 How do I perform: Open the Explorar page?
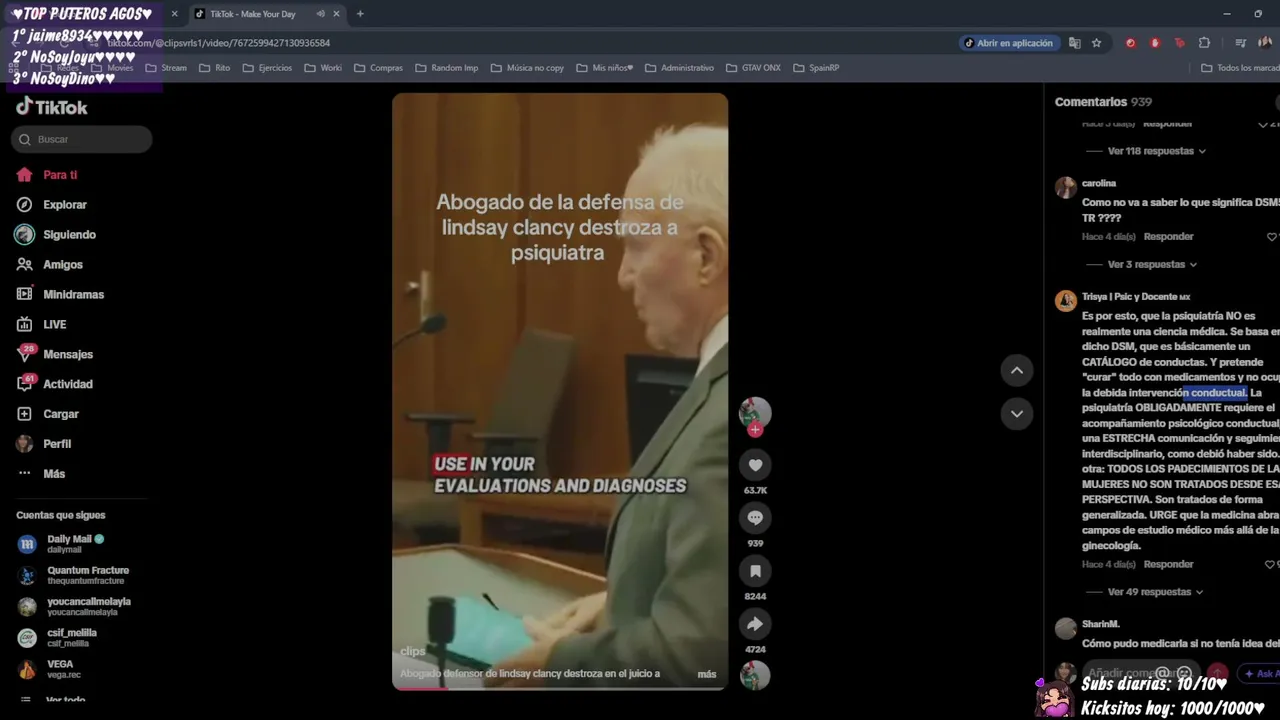[x=65, y=205]
